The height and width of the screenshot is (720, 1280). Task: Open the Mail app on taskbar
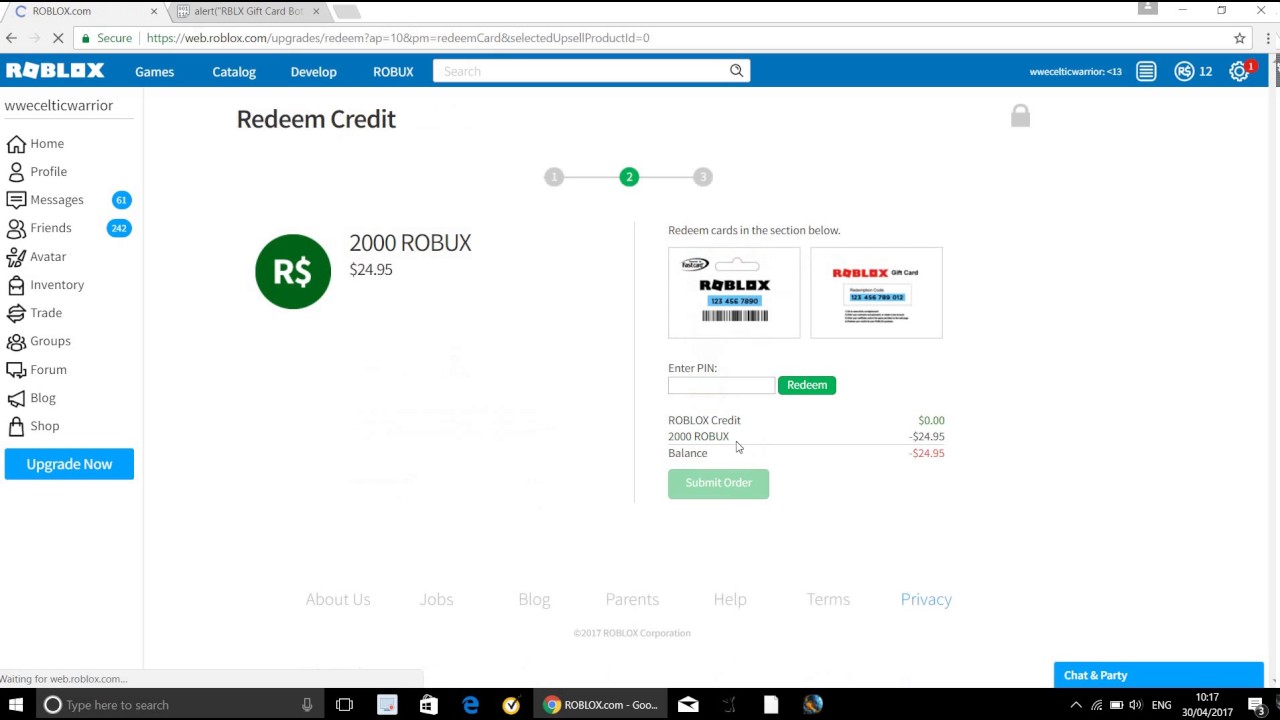click(x=688, y=705)
